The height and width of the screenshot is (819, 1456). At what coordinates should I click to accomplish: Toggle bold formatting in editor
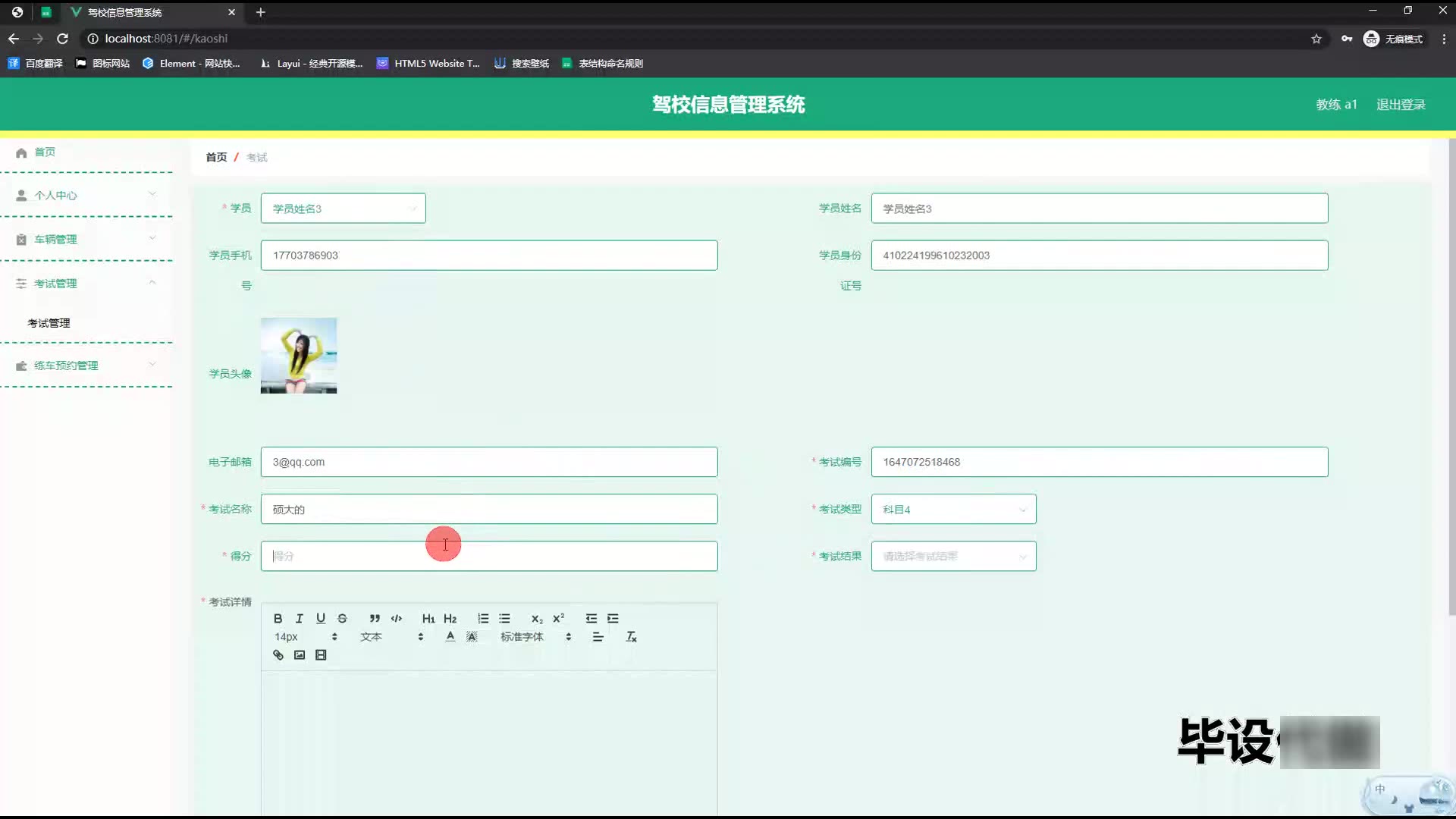click(278, 619)
